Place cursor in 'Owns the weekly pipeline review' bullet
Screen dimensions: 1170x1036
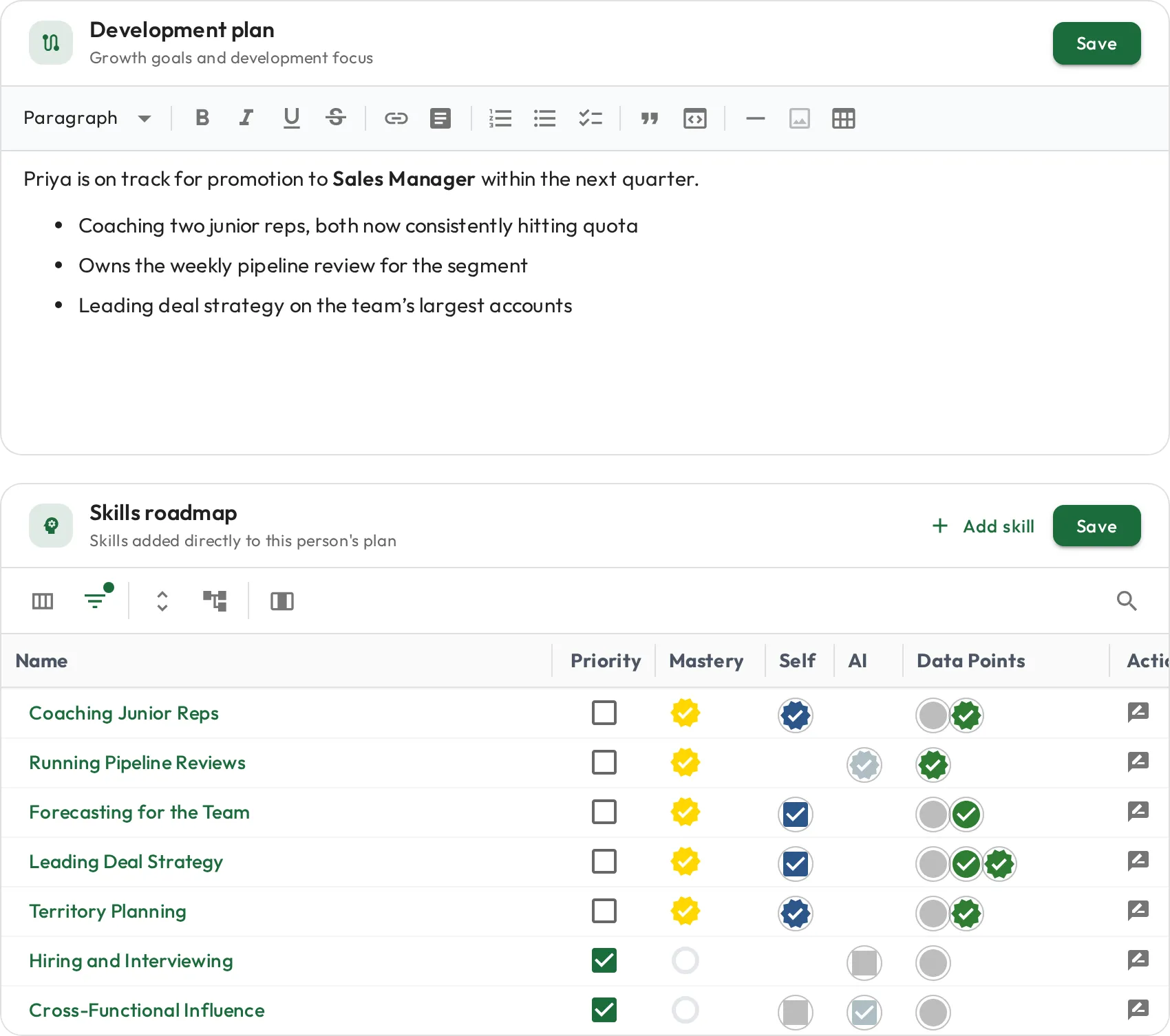tap(303, 266)
